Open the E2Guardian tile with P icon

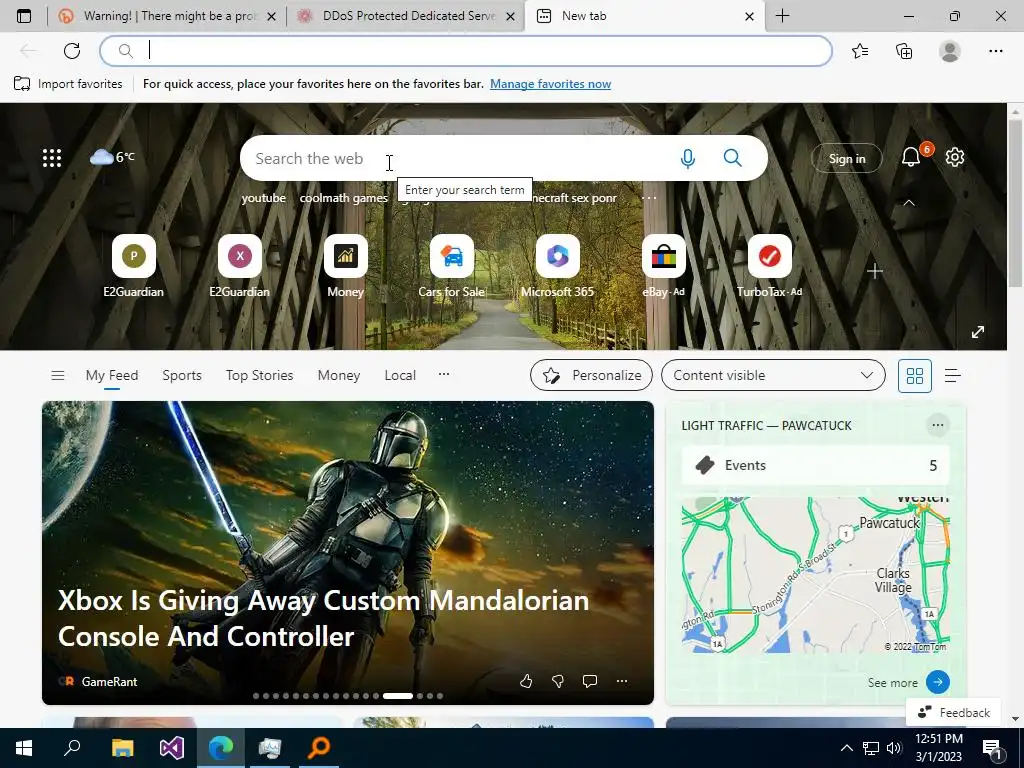[133, 266]
